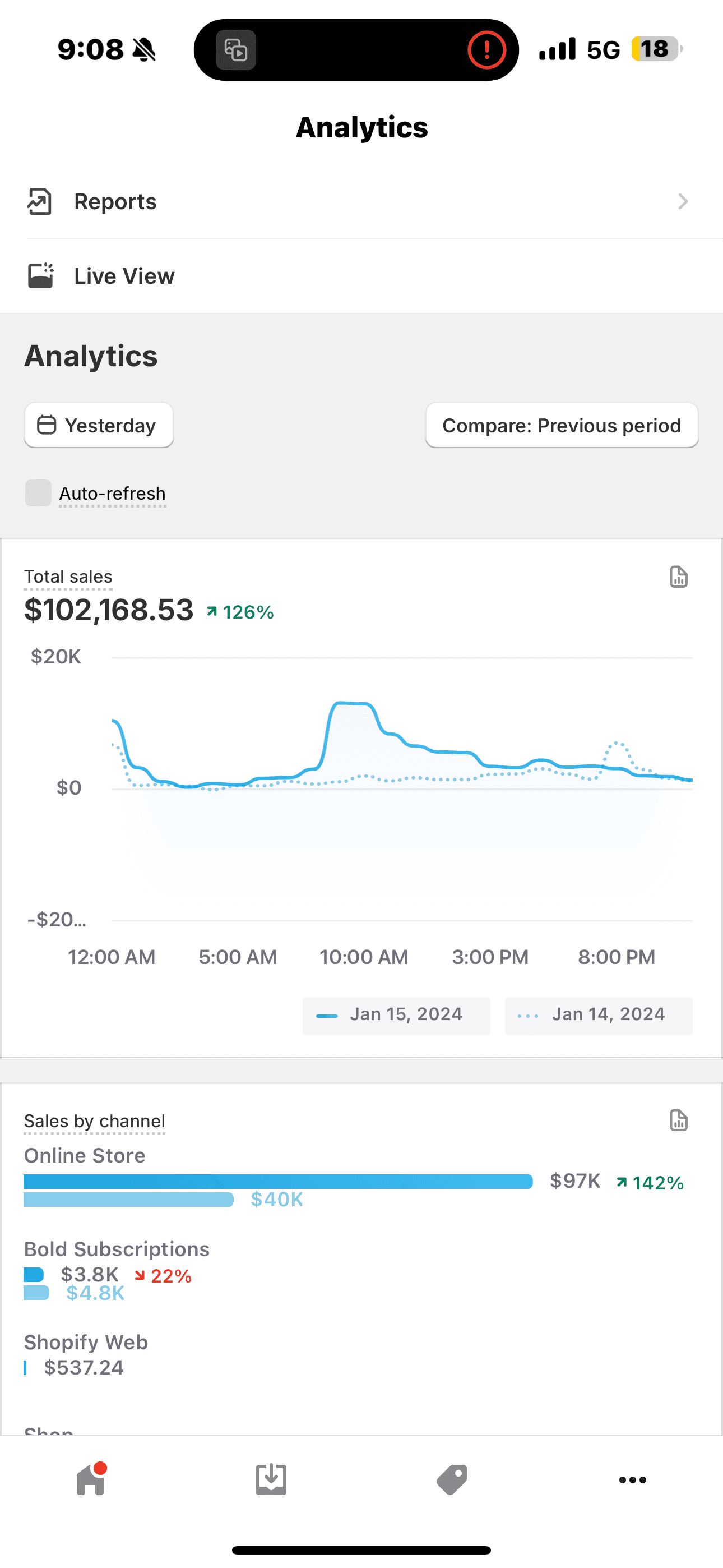Toggle the Jan 15, 2024 series legend
The height and width of the screenshot is (1568, 723).
(x=396, y=1015)
